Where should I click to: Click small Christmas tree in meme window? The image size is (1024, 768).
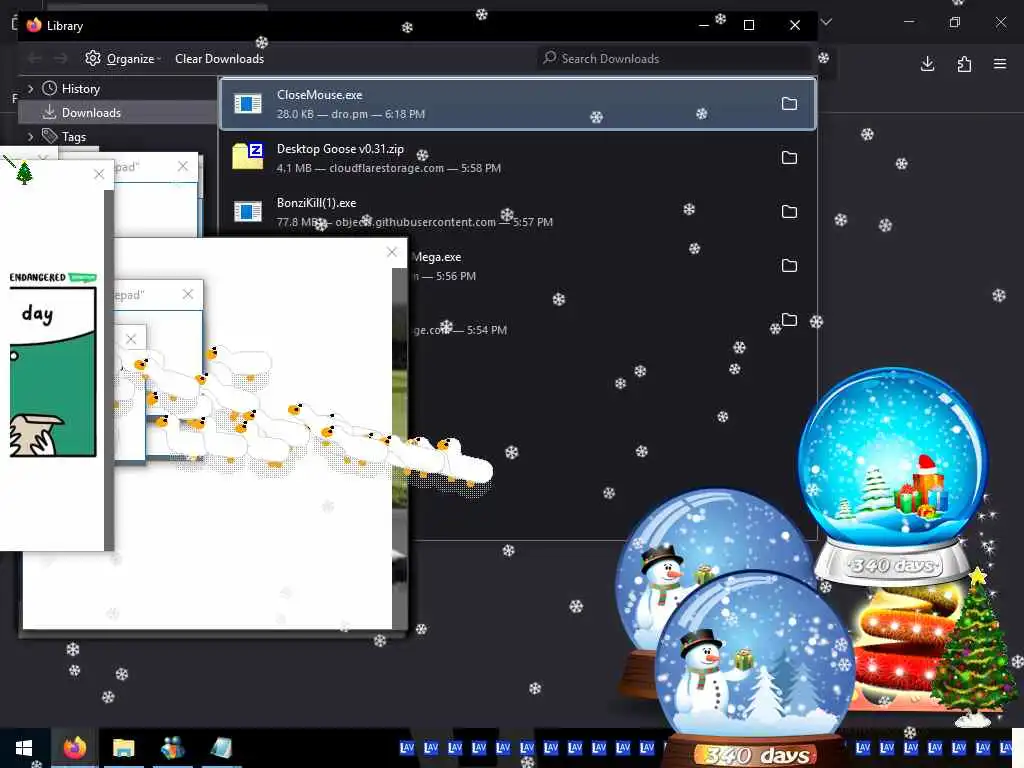click(24, 173)
